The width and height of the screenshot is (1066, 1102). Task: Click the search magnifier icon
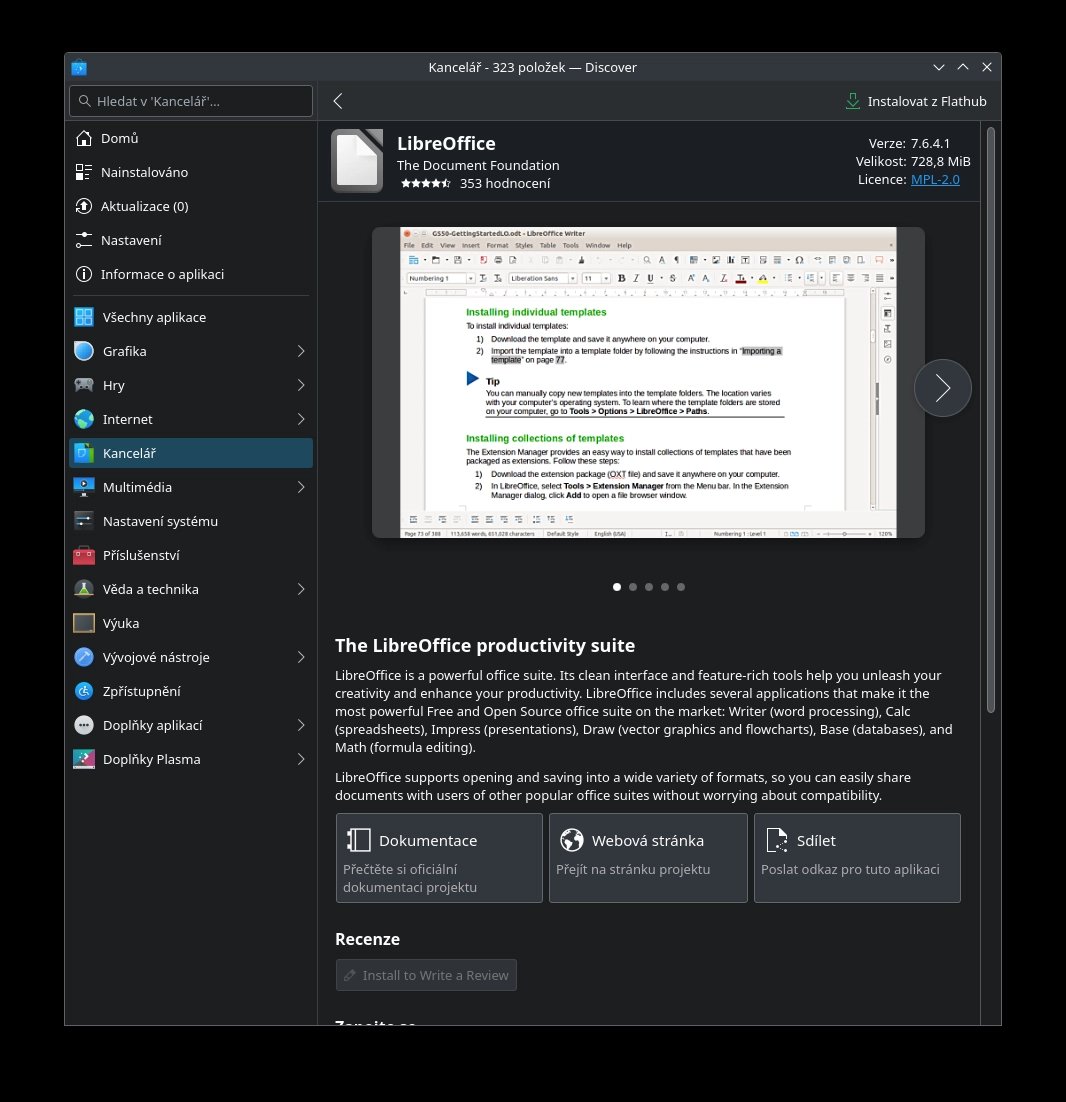click(84, 101)
